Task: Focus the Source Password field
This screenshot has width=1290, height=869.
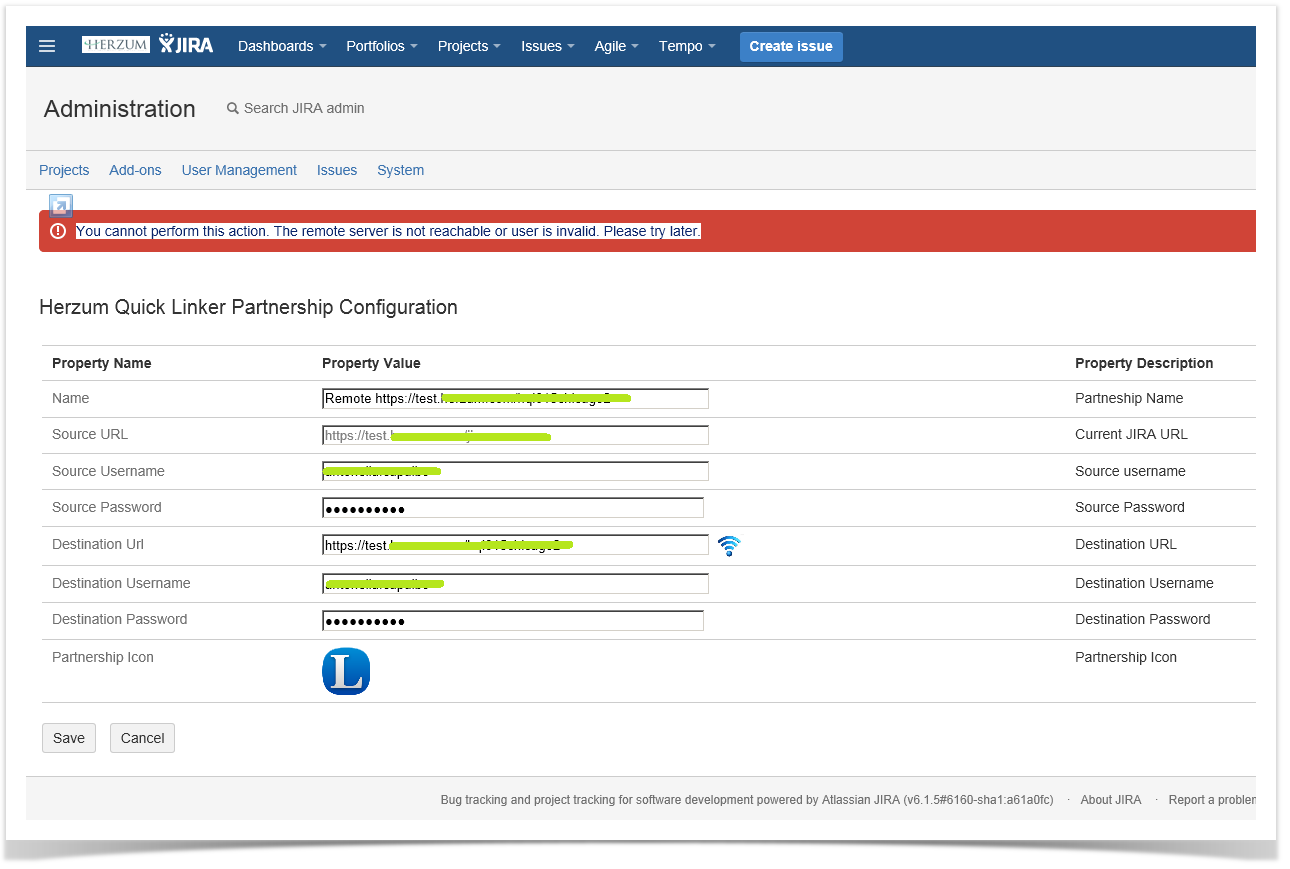Action: [x=513, y=508]
